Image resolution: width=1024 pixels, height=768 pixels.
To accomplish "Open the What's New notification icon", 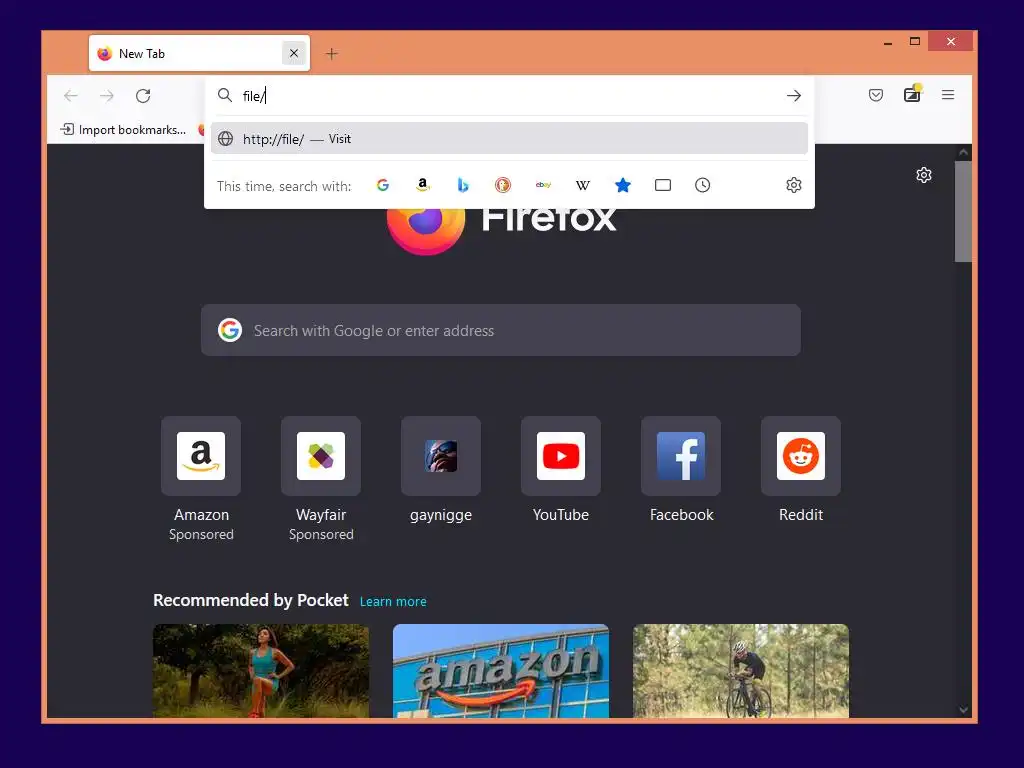I will tap(912, 95).
